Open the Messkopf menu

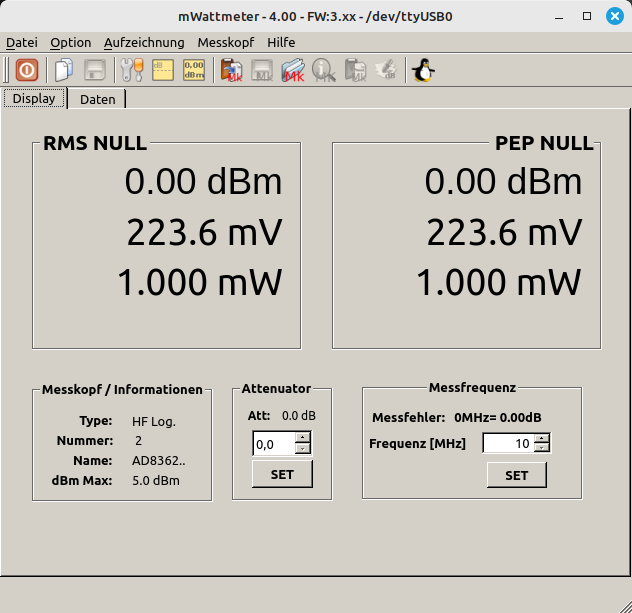click(x=226, y=42)
